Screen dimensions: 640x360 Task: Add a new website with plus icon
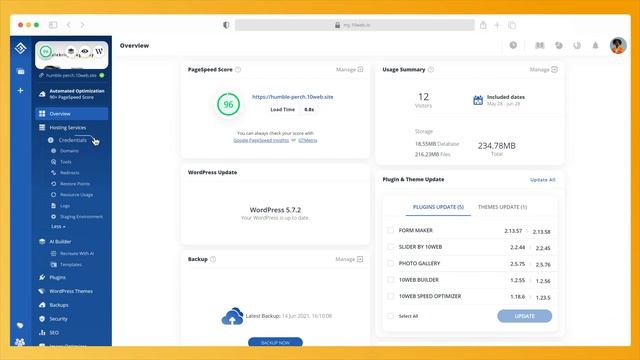[20, 91]
